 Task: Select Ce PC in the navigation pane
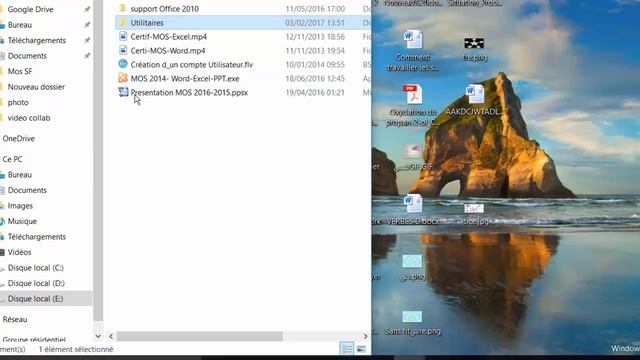(x=12, y=159)
